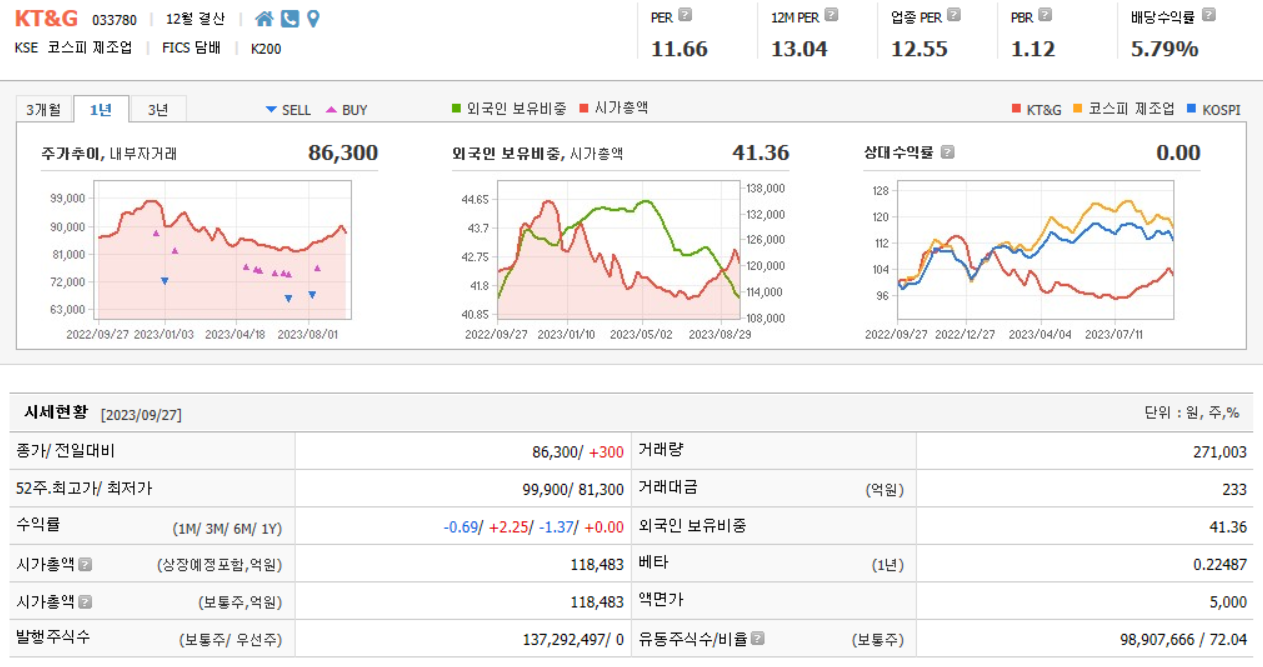Click the 12M PER value 13.04
Viewport: 1263px width, 667px height.
click(799, 49)
